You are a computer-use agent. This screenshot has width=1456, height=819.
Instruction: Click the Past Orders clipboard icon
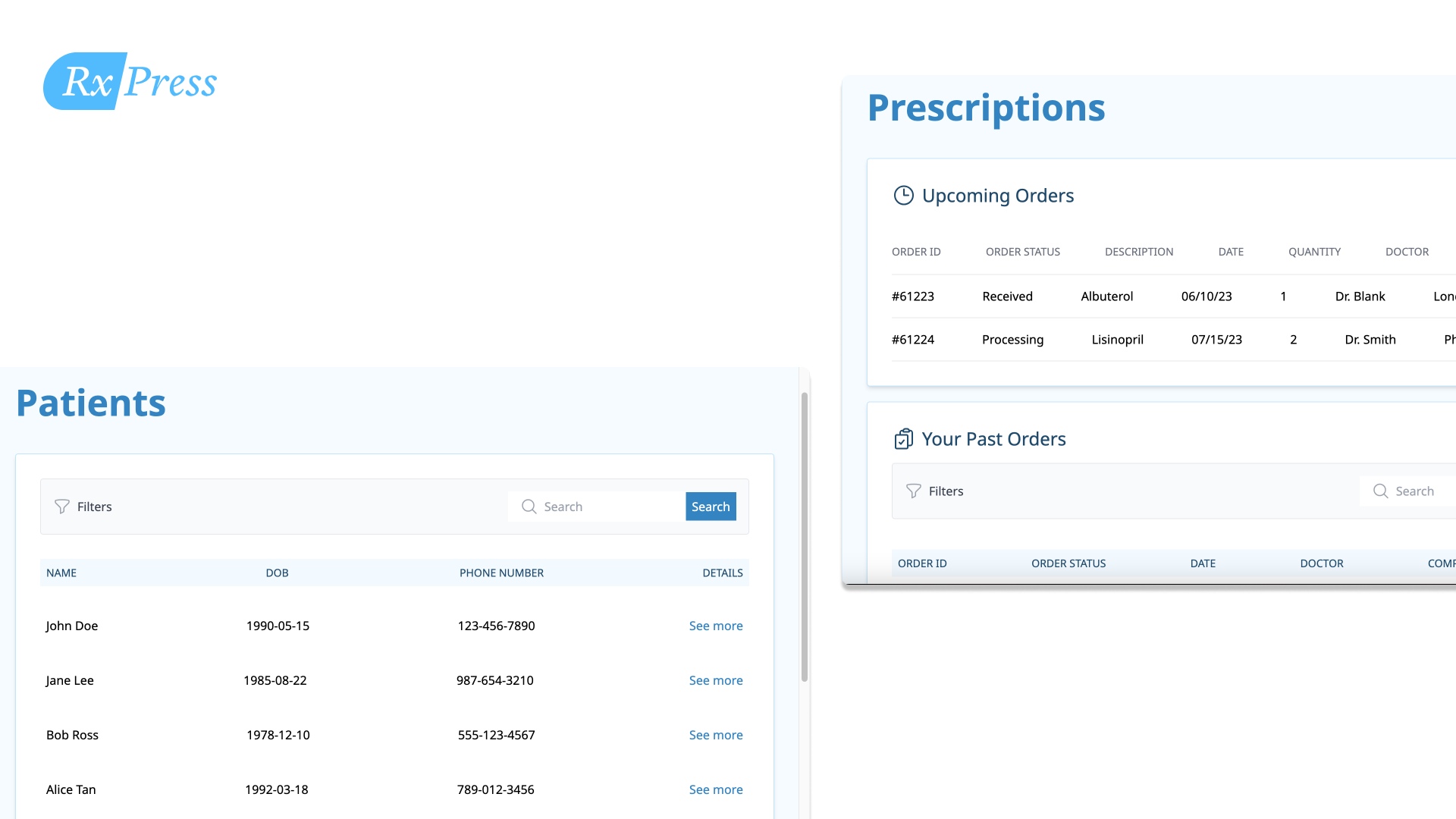click(x=903, y=439)
